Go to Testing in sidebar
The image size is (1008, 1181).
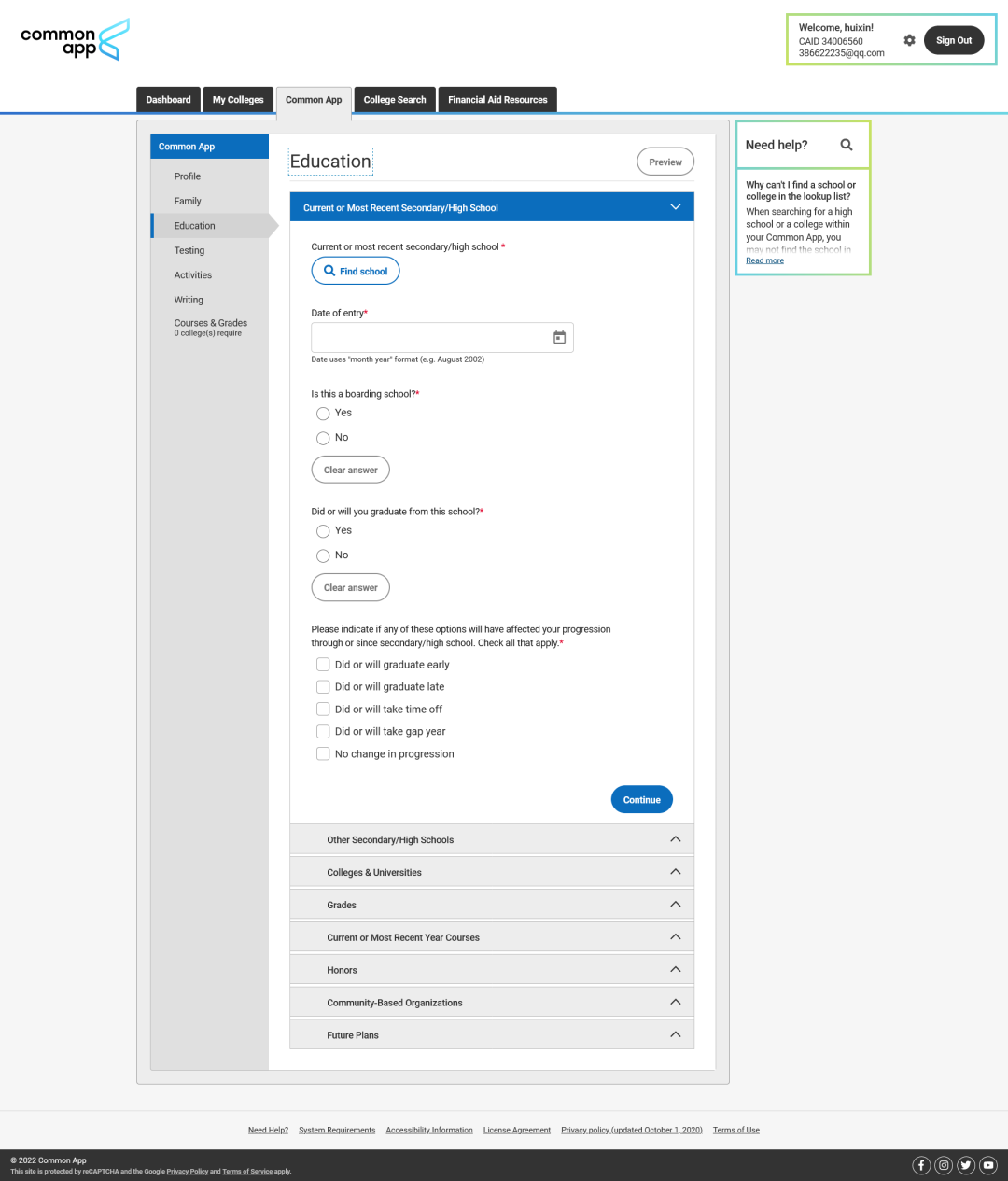tap(189, 250)
